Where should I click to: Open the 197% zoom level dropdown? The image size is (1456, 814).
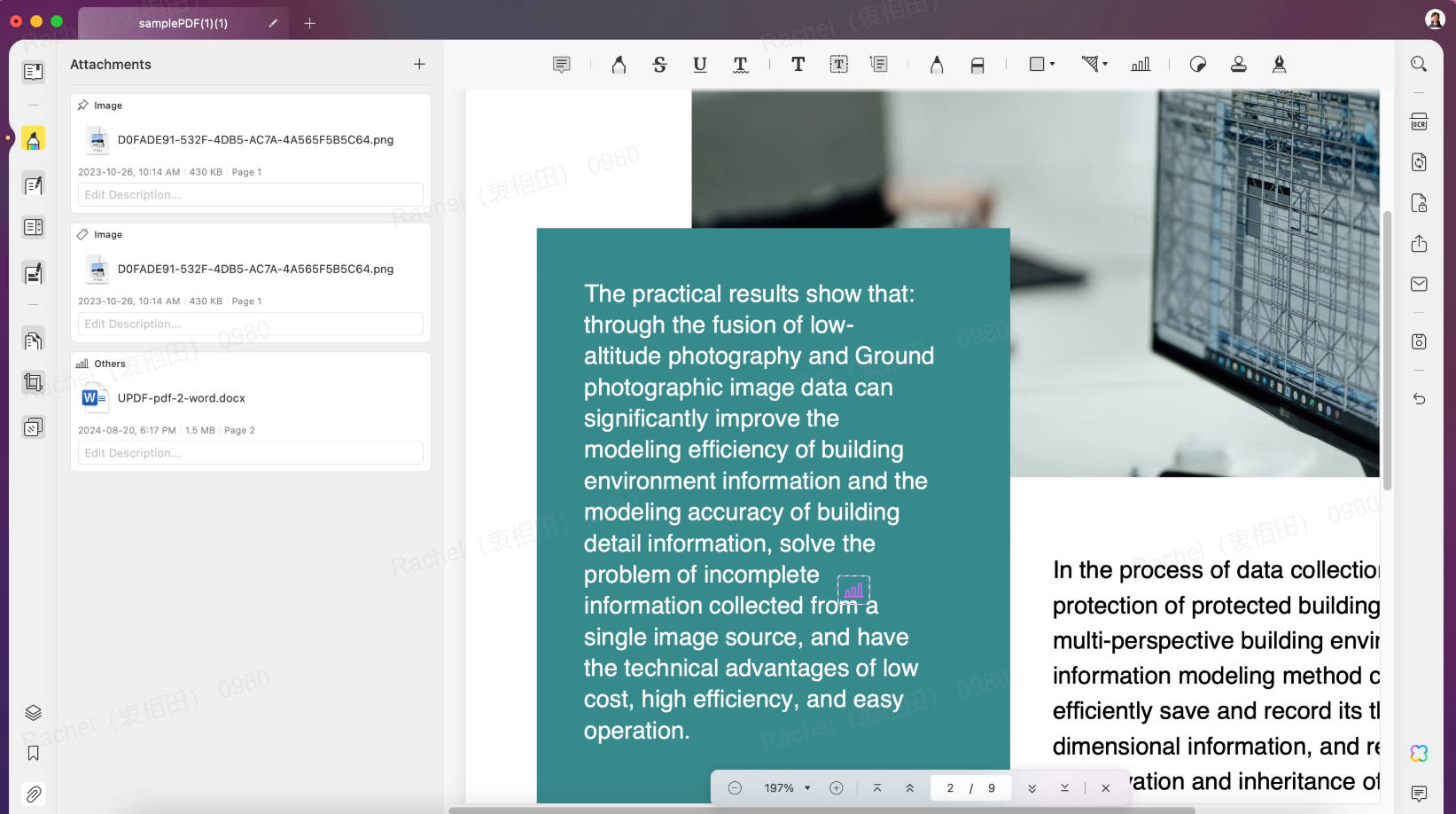[x=787, y=787]
